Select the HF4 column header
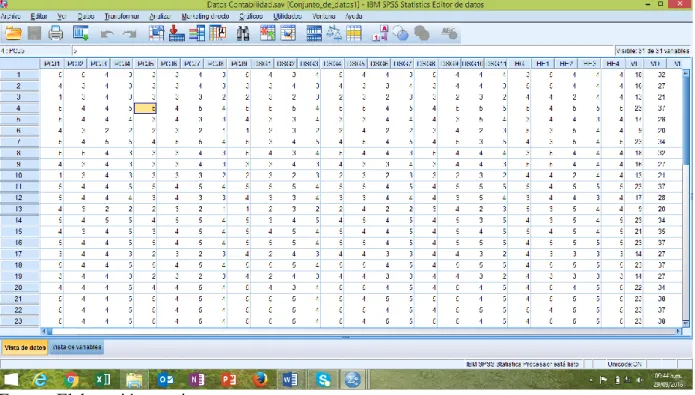The height and width of the screenshot is (395, 695). click(x=613, y=63)
